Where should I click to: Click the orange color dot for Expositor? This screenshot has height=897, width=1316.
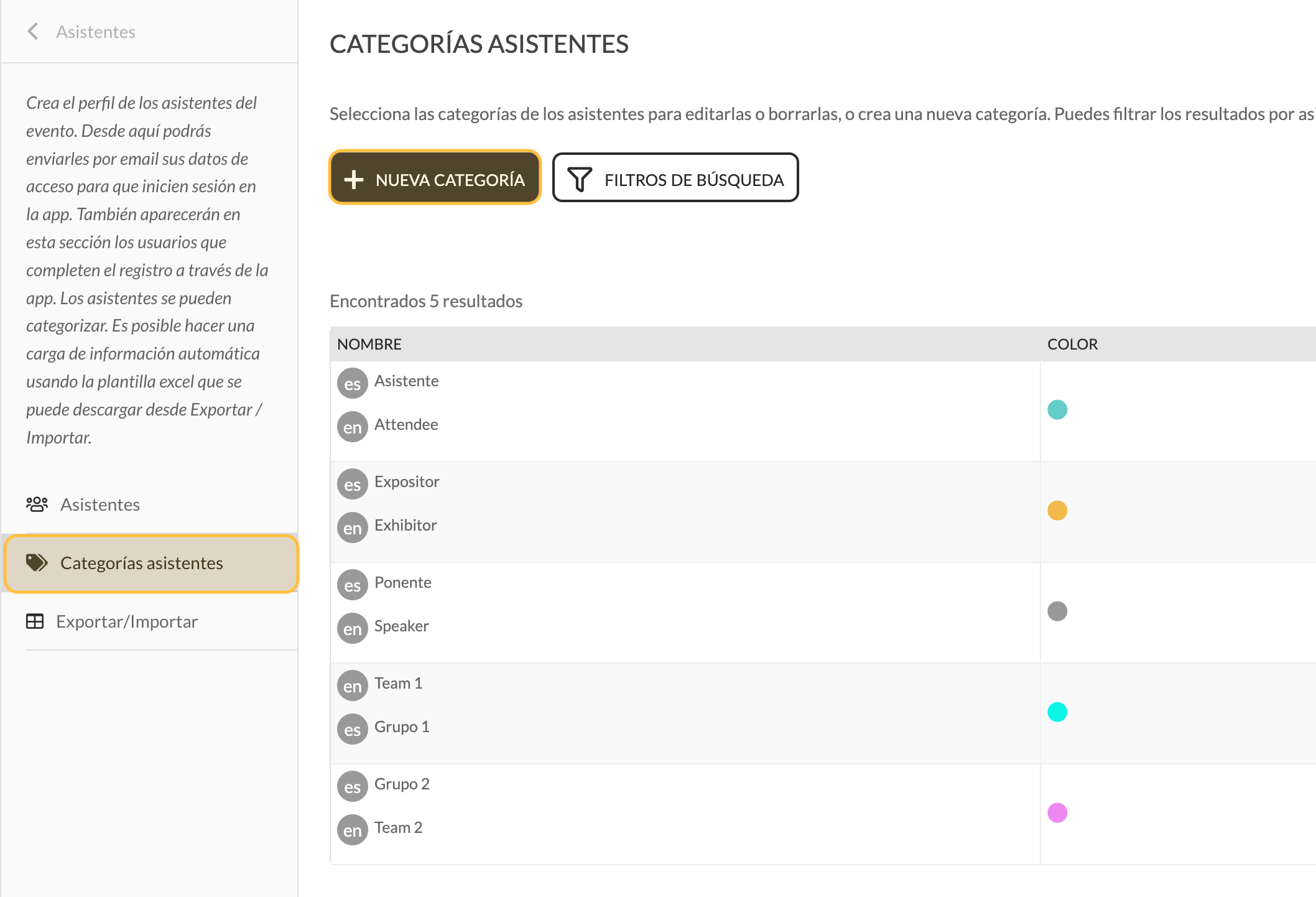coord(1057,510)
